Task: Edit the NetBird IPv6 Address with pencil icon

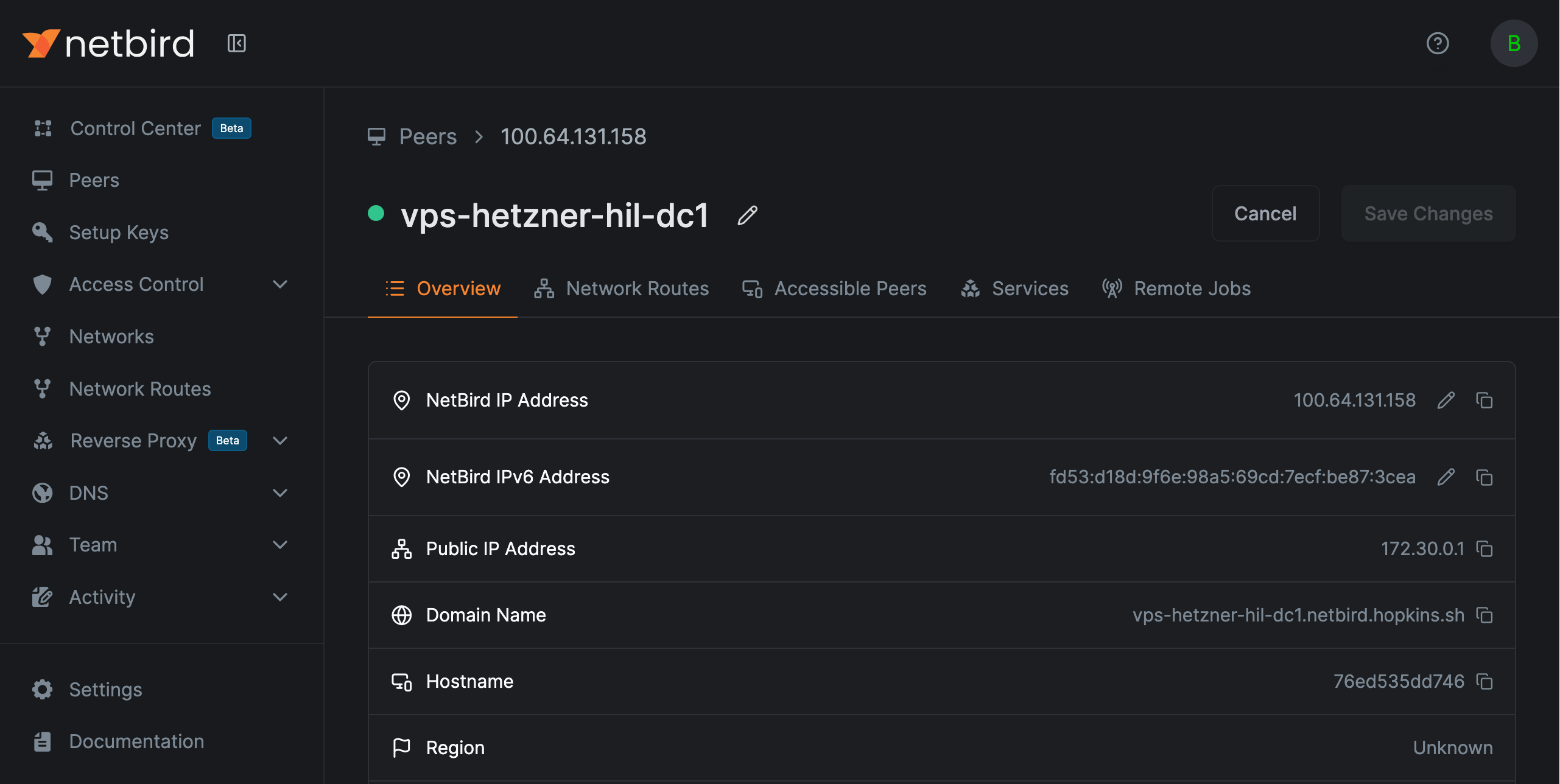Action: coord(1446,477)
